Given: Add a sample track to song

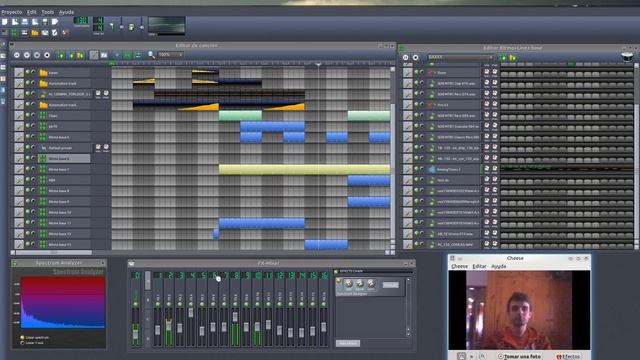Looking at the screenshot, I should point(71,55).
